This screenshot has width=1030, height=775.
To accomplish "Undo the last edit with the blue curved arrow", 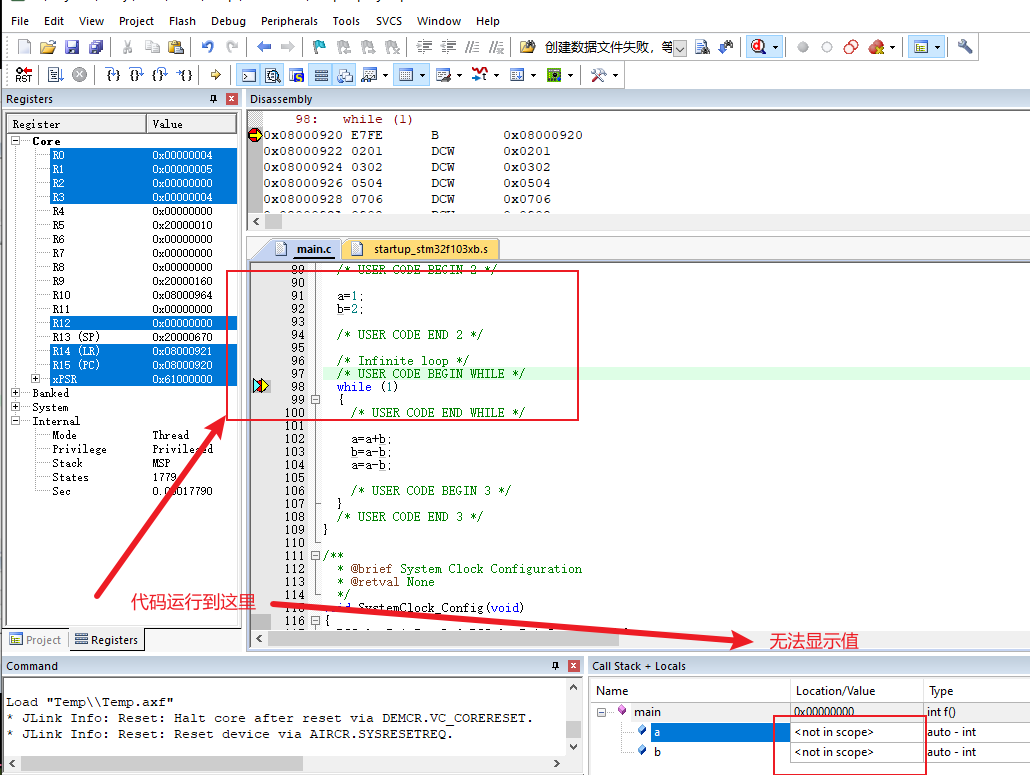I will [208, 47].
